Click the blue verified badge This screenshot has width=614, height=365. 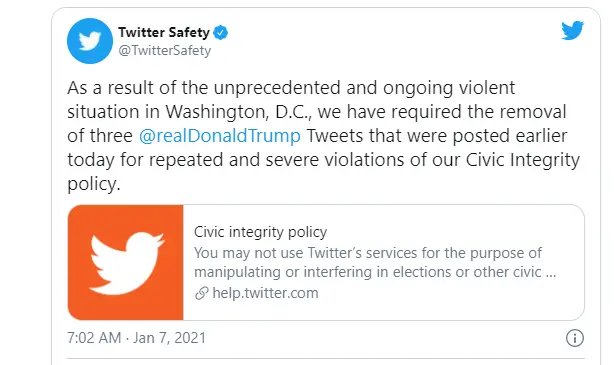220,33
